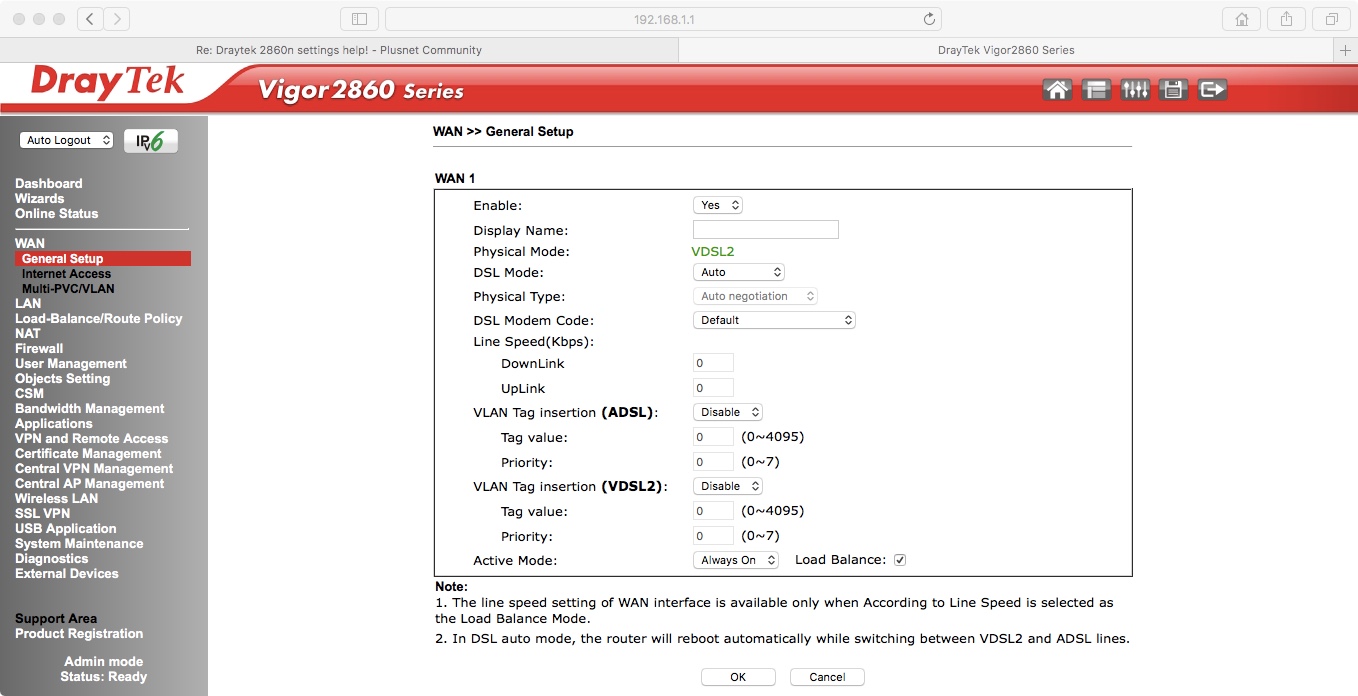Set Enable dropdown to No
The height and width of the screenshot is (696, 1358).
click(x=717, y=204)
